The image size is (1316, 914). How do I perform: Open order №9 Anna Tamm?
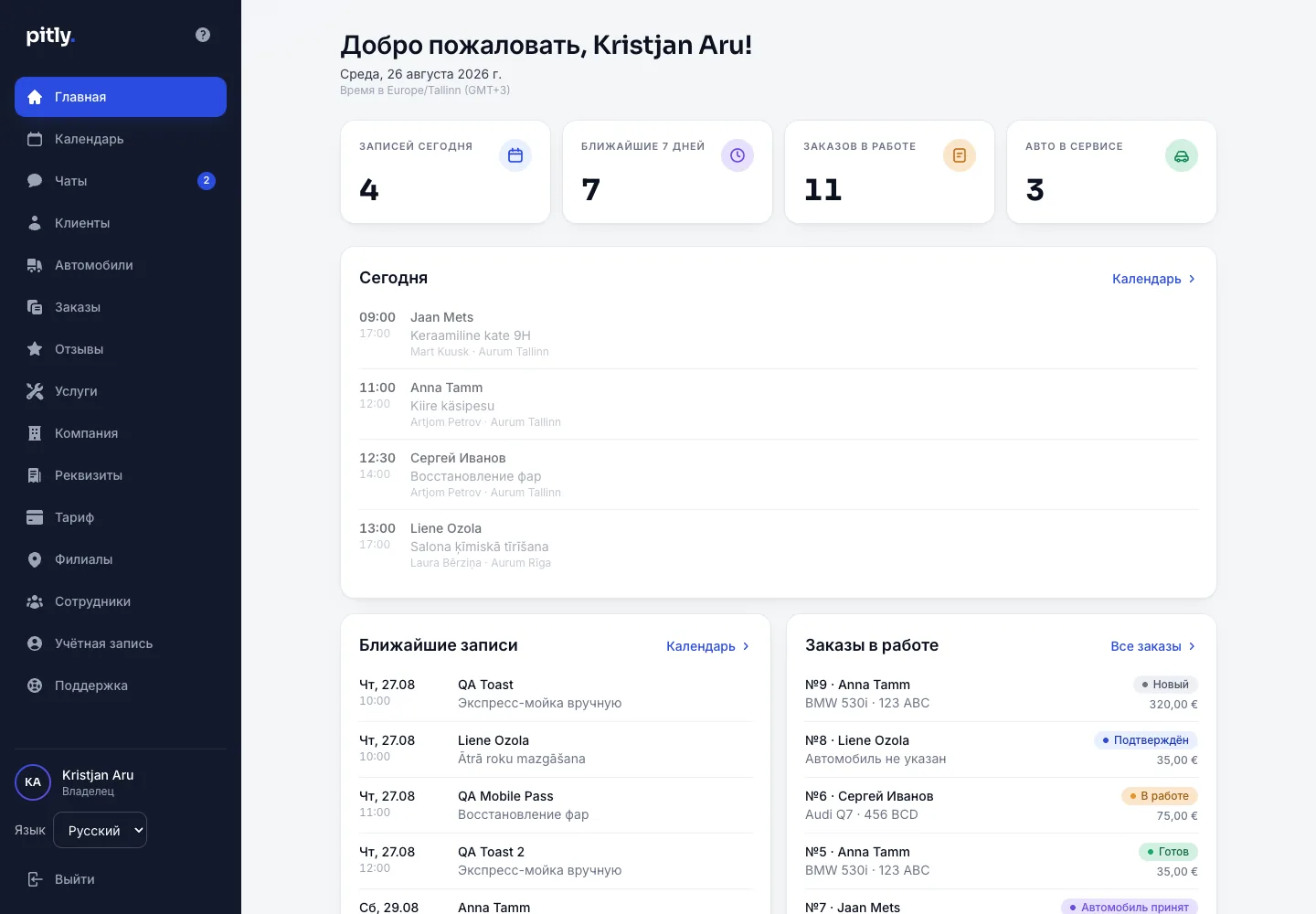1002,694
